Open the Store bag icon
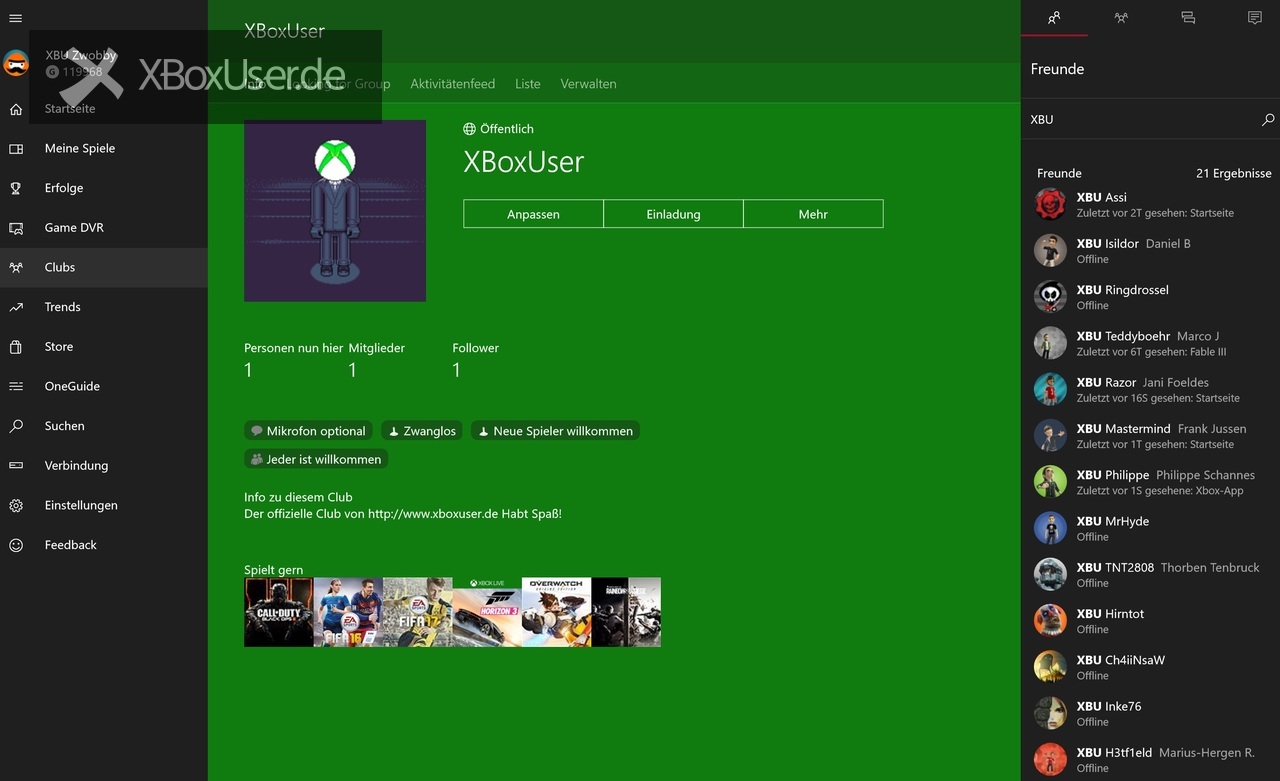 16,347
